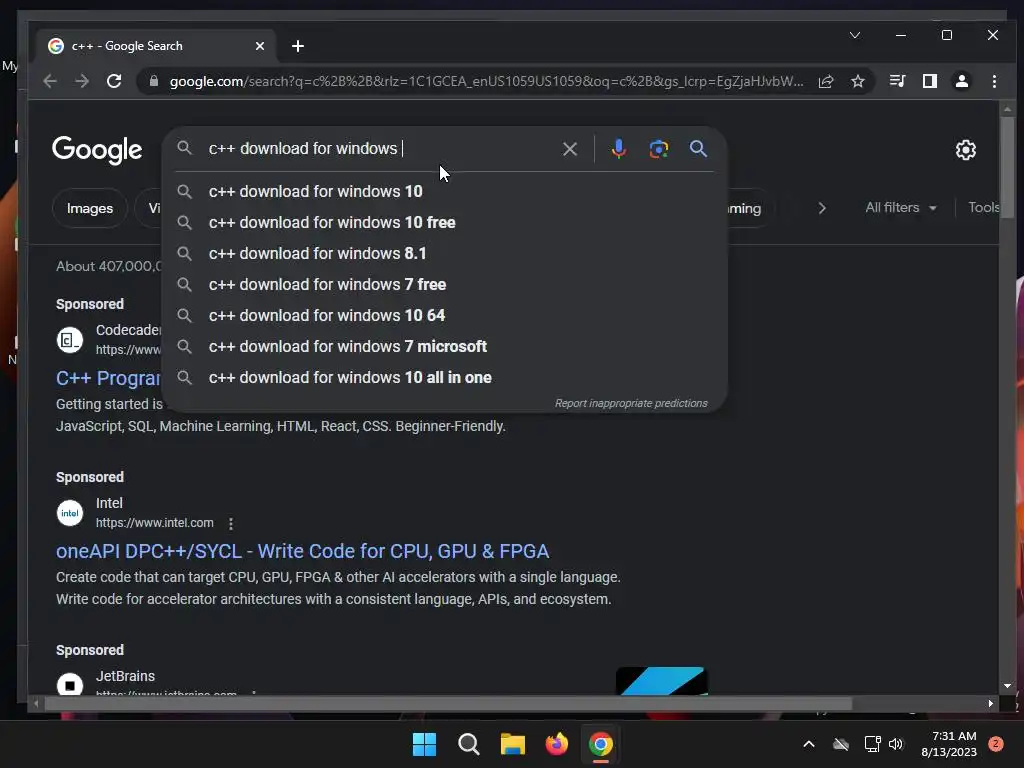Image resolution: width=1024 pixels, height=768 pixels.
Task: Open the tab search chevron in the title bar
Action: [855, 35]
